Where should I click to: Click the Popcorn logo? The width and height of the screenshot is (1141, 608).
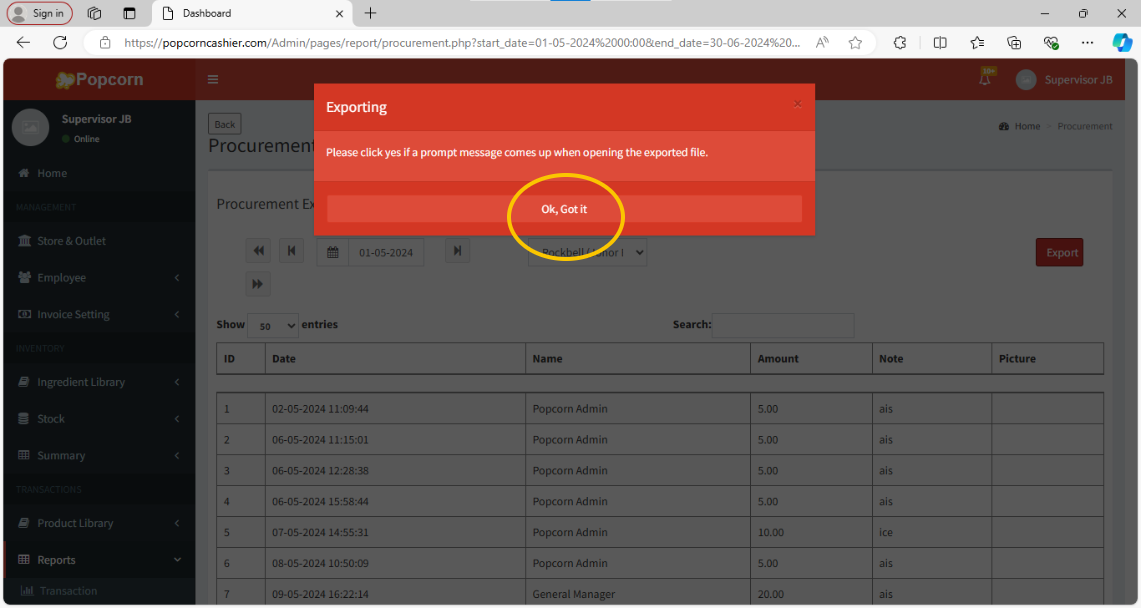click(100, 79)
